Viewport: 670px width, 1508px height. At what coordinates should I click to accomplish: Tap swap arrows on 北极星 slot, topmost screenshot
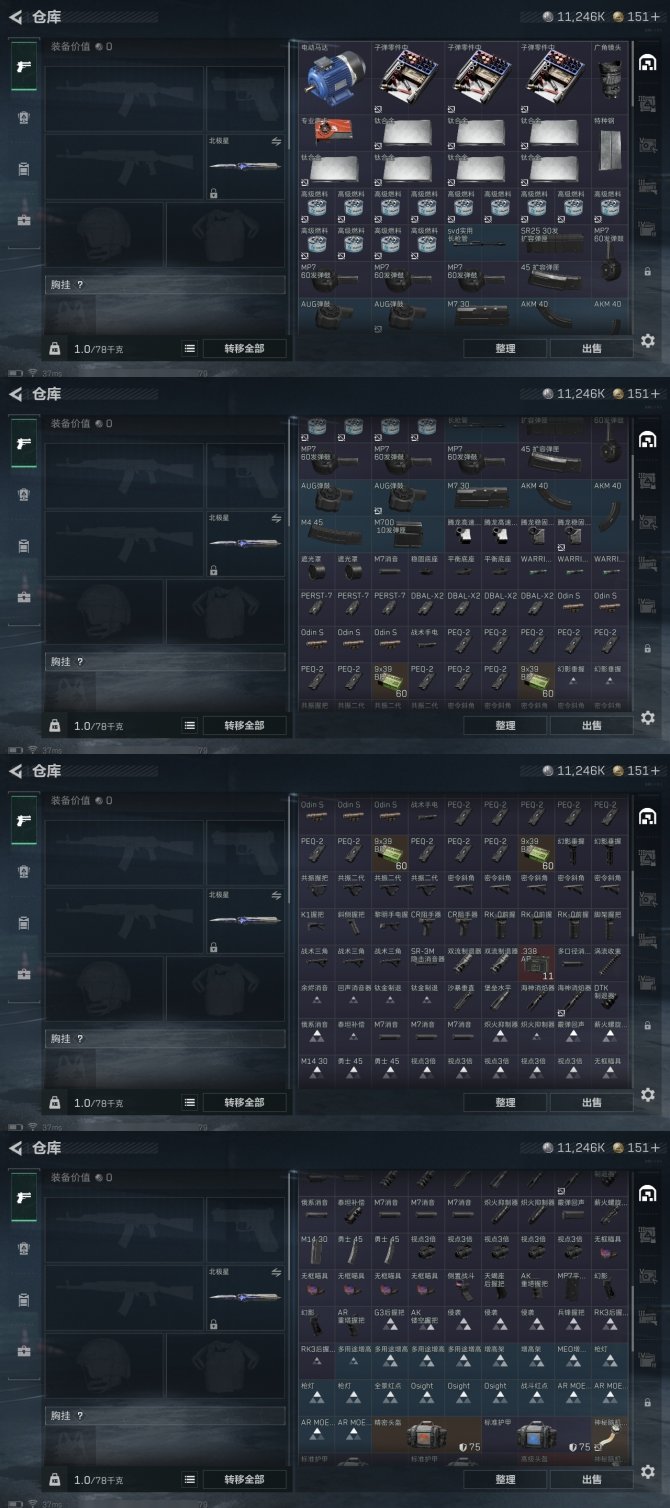(x=276, y=142)
